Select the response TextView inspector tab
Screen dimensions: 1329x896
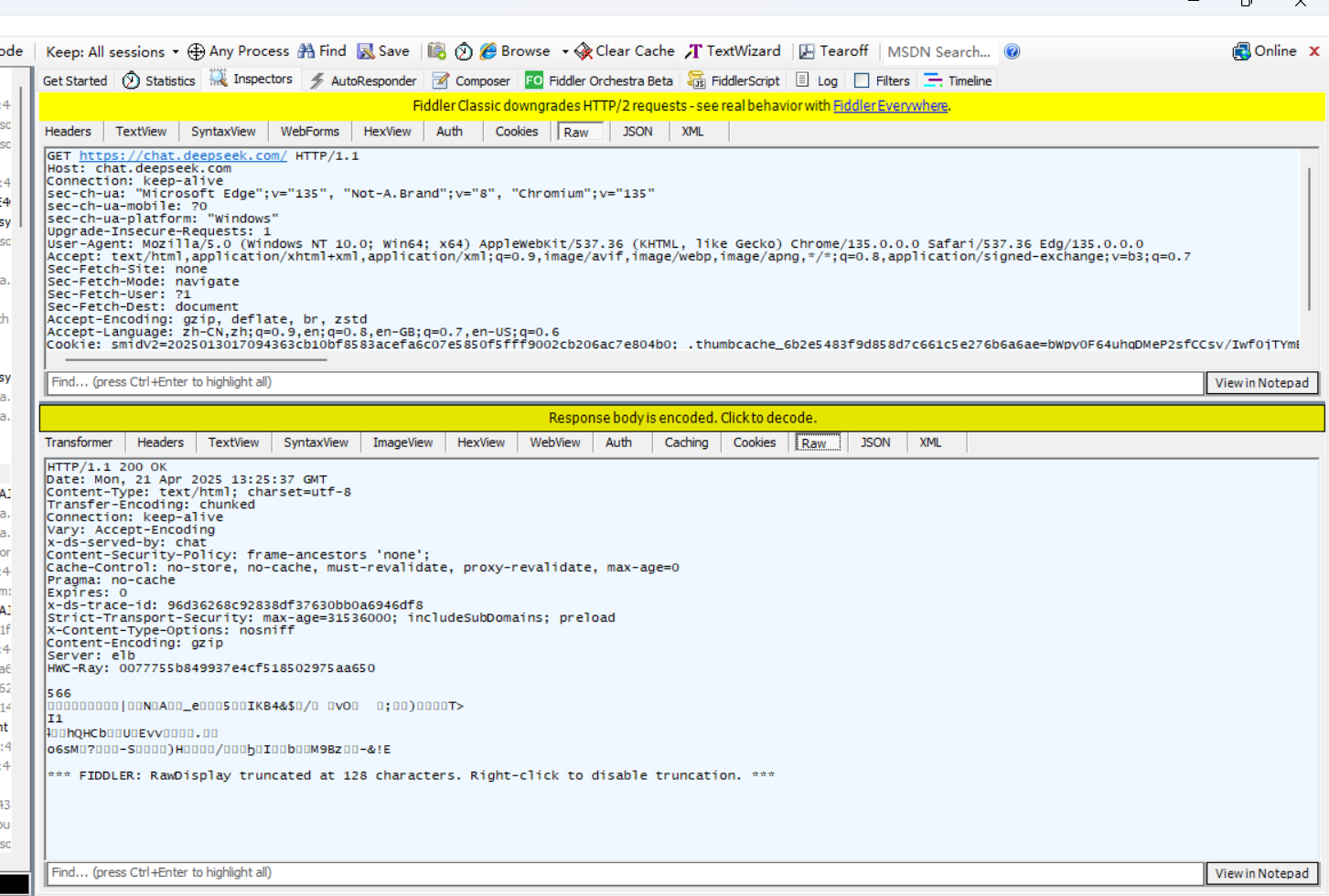[x=233, y=443]
